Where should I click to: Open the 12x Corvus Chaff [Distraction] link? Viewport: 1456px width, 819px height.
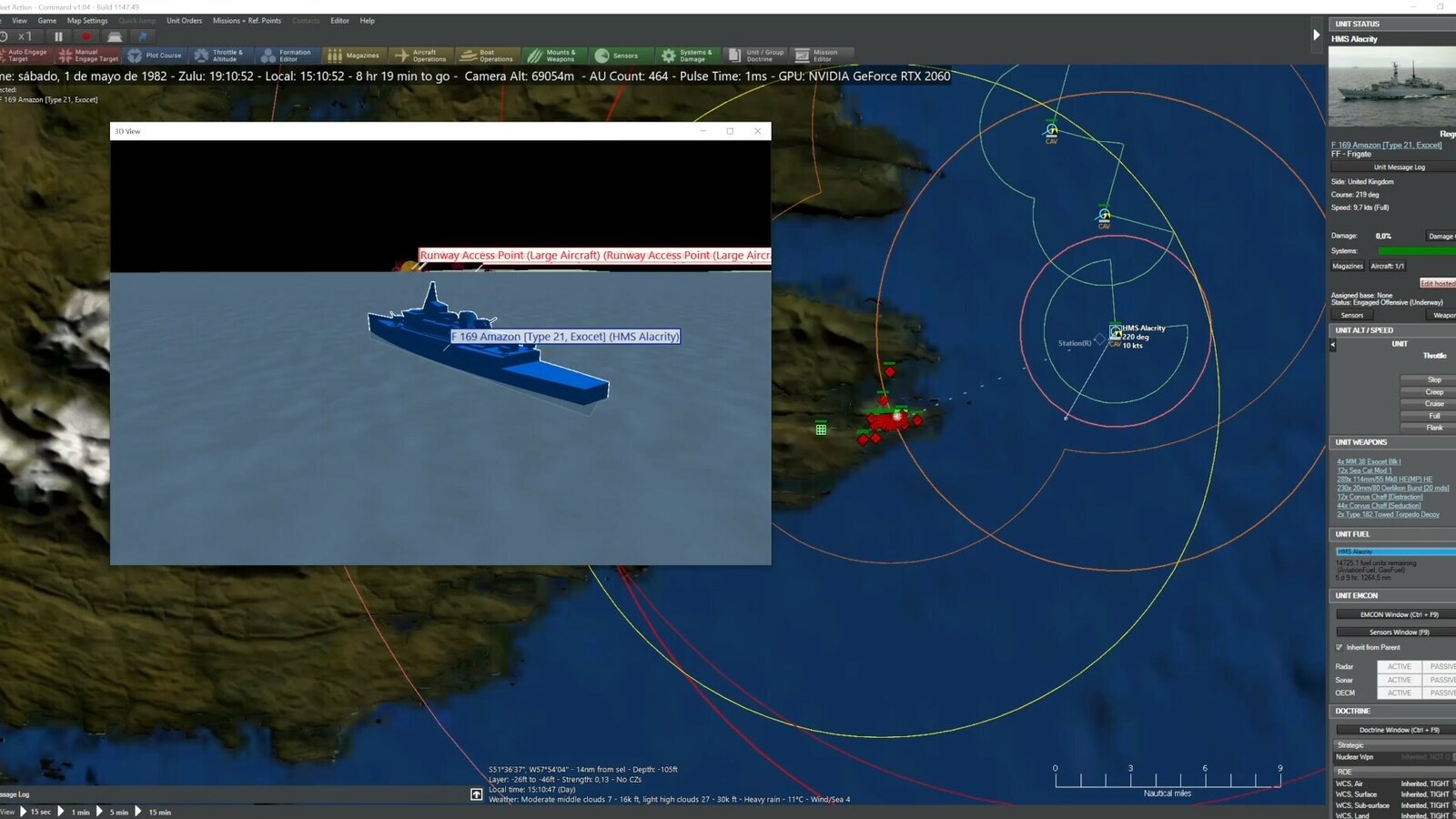coord(1380,497)
